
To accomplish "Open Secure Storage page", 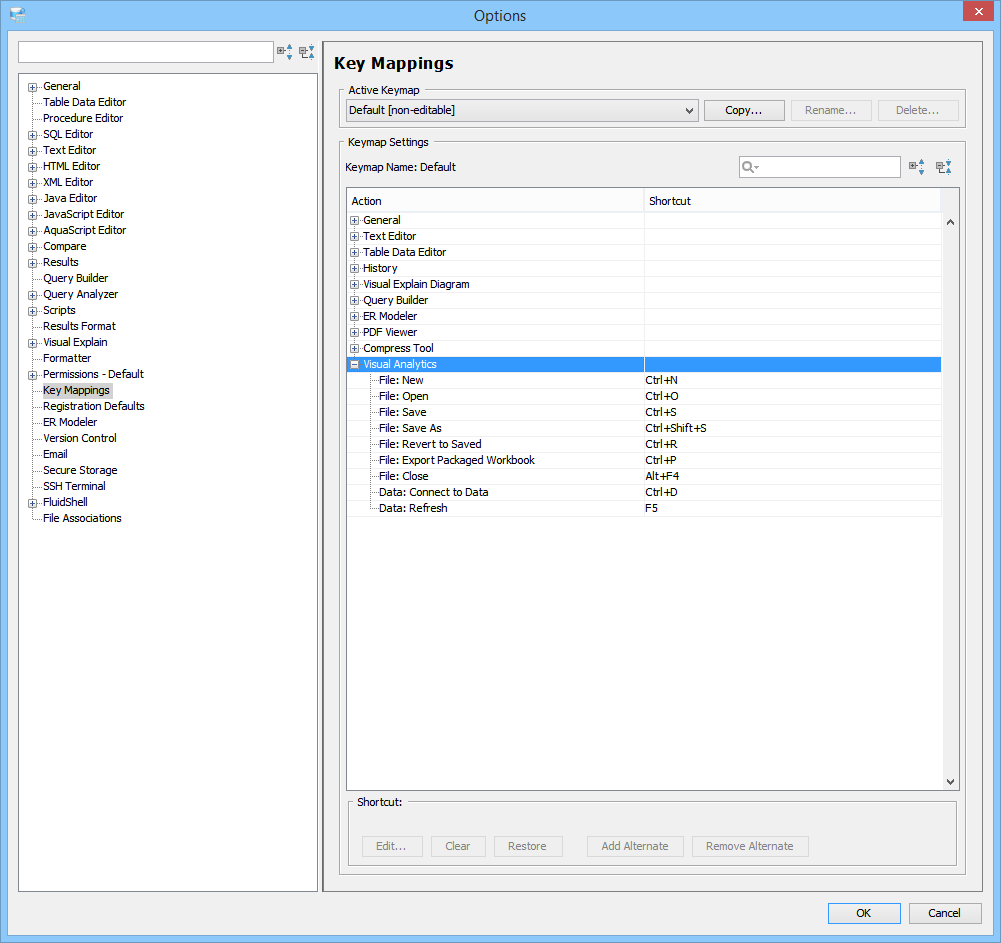I will tap(80, 470).
